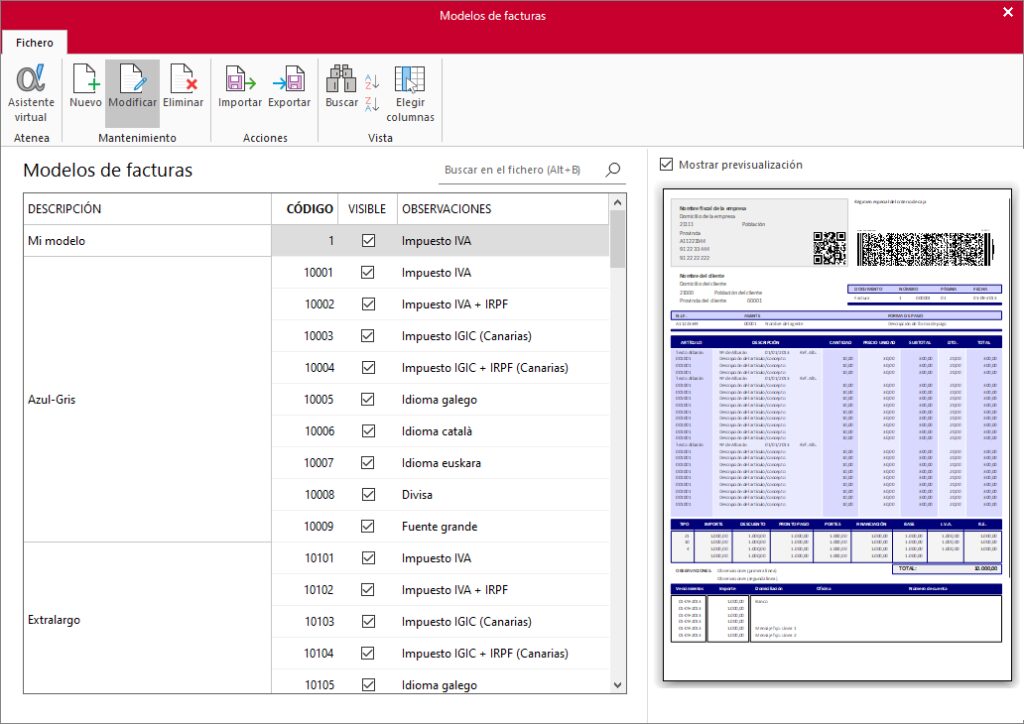1024x724 pixels.
Task: Toggle visible checkbox for code 10001
Action: (368, 272)
